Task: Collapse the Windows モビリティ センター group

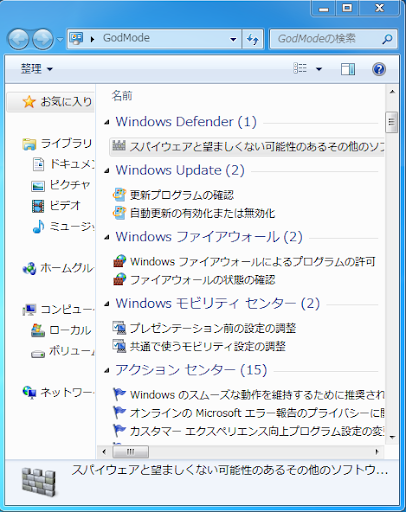Action: point(107,304)
